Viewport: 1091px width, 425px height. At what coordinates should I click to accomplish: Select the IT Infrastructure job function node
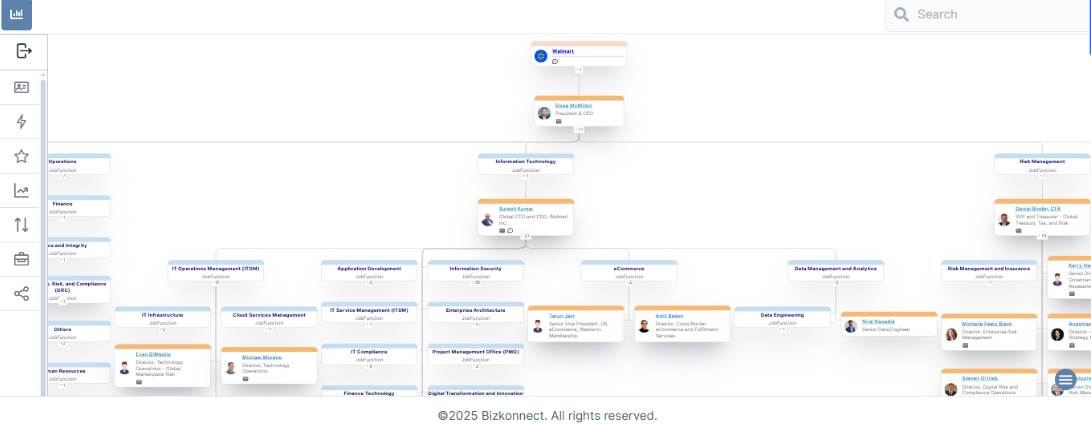(x=163, y=318)
